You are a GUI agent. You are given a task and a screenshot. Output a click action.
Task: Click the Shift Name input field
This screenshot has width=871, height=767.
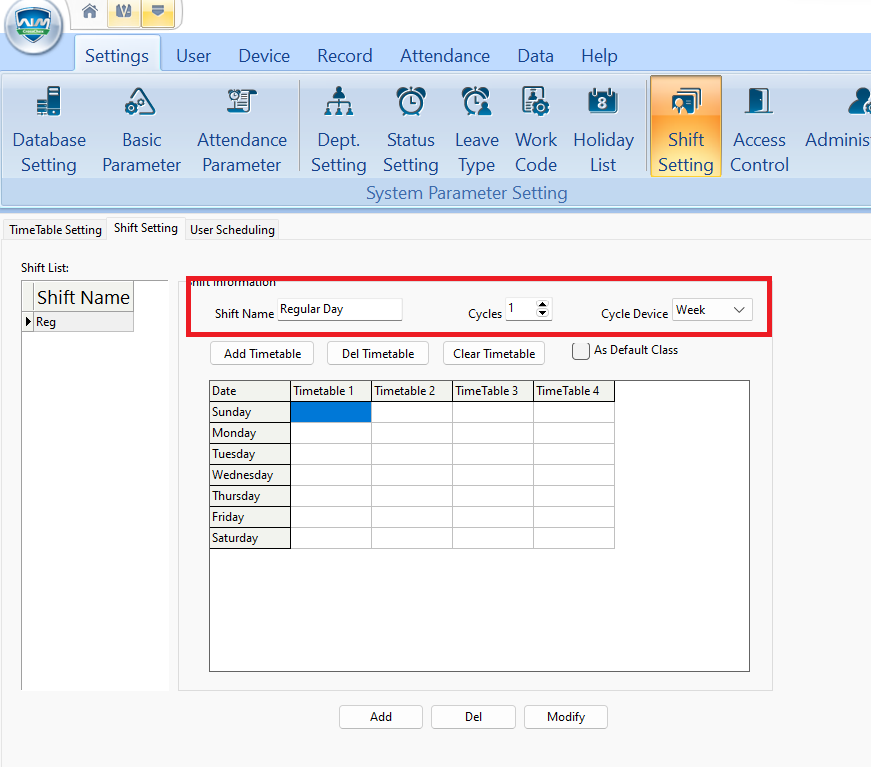point(339,309)
